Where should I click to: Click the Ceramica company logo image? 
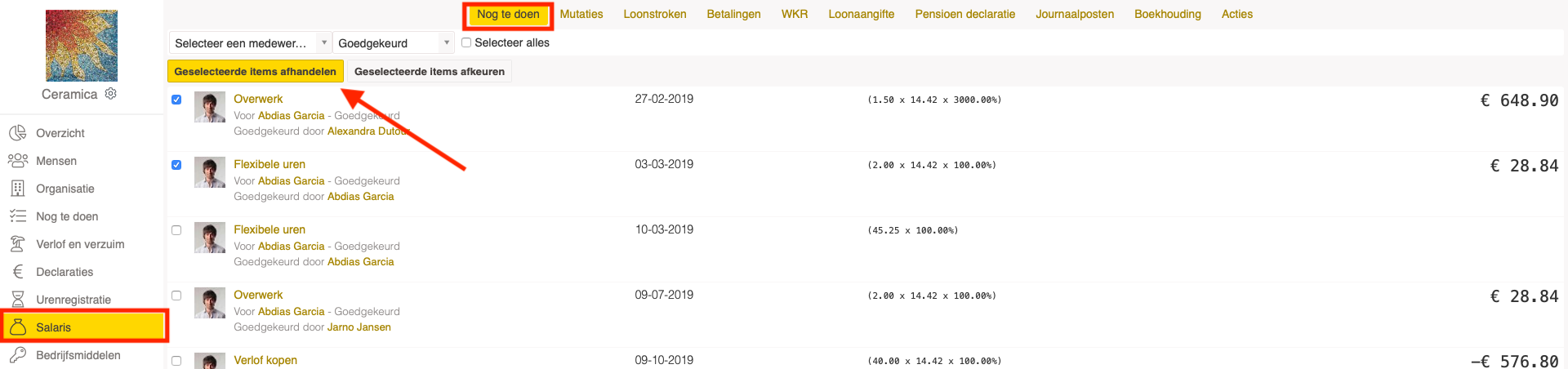pyautogui.click(x=82, y=46)
